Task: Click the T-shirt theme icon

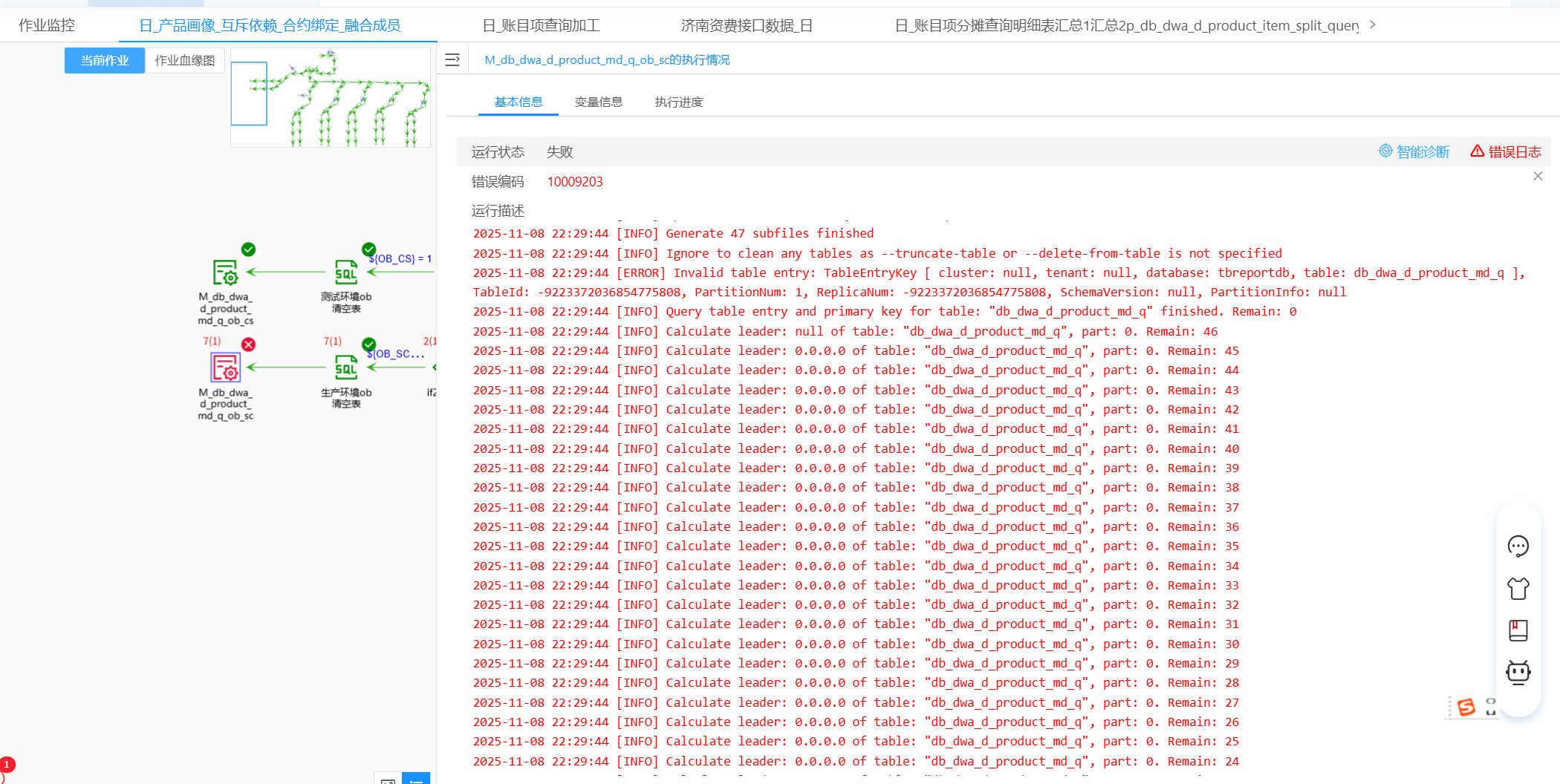Action: point(1518,588)
